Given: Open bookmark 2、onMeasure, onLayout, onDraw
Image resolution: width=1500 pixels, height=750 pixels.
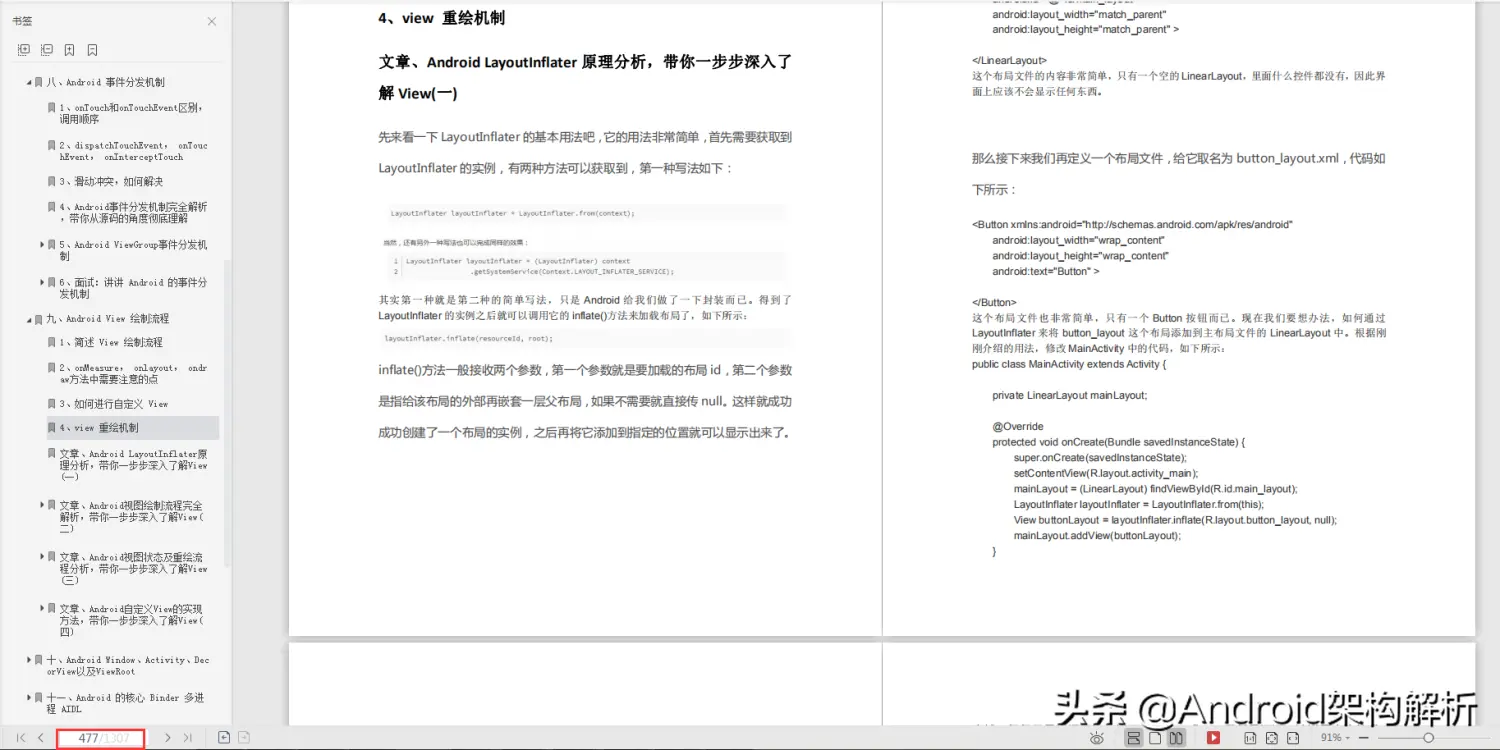Looking at the screenshot, I should click(133, 373).
